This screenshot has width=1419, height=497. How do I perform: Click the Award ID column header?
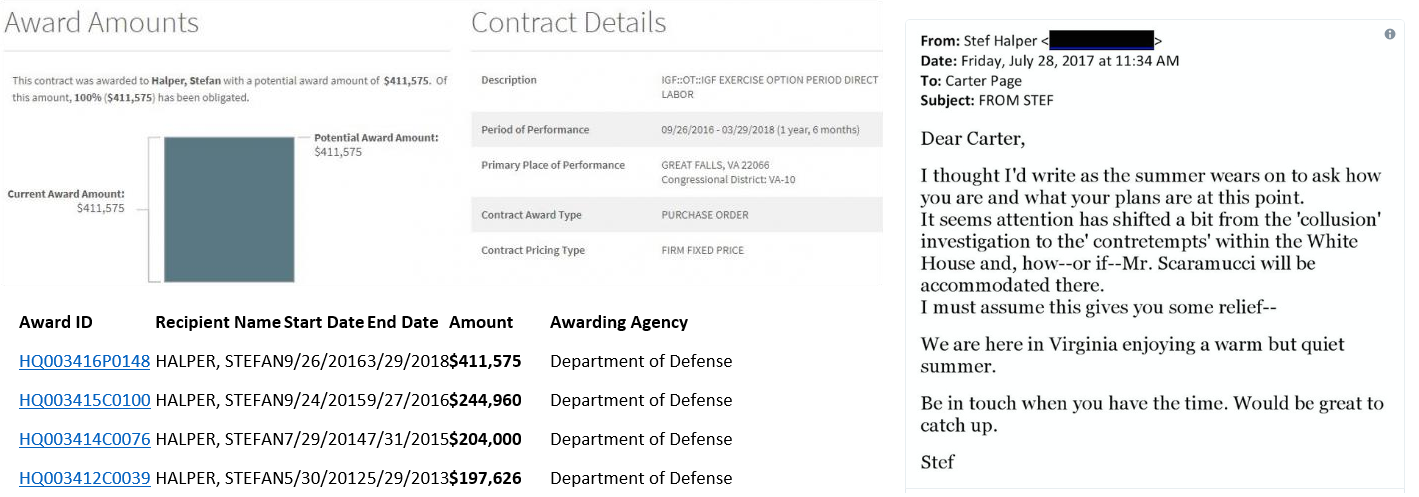[x=56, y=322]
